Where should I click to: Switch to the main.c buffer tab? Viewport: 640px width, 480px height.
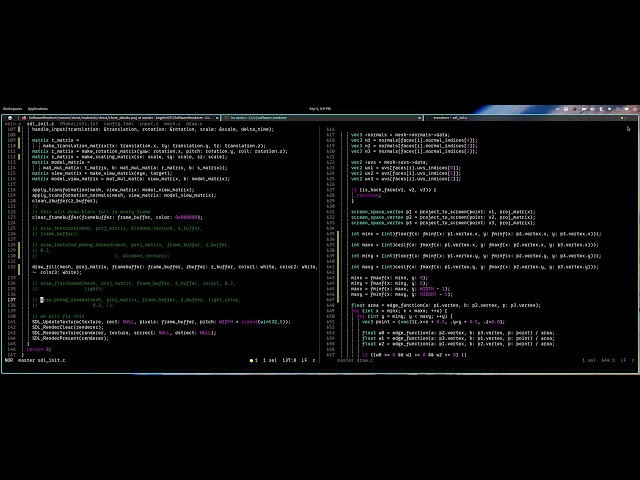[12, 124]
